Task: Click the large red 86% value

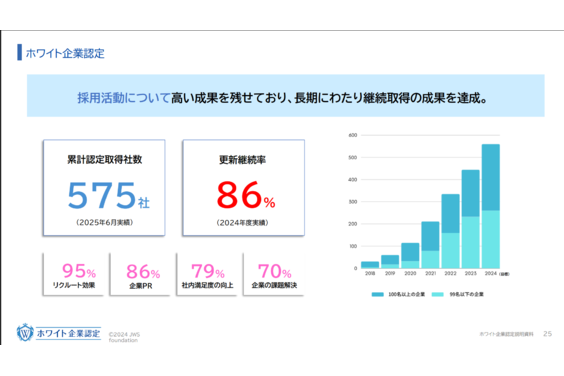Action: 246,195
